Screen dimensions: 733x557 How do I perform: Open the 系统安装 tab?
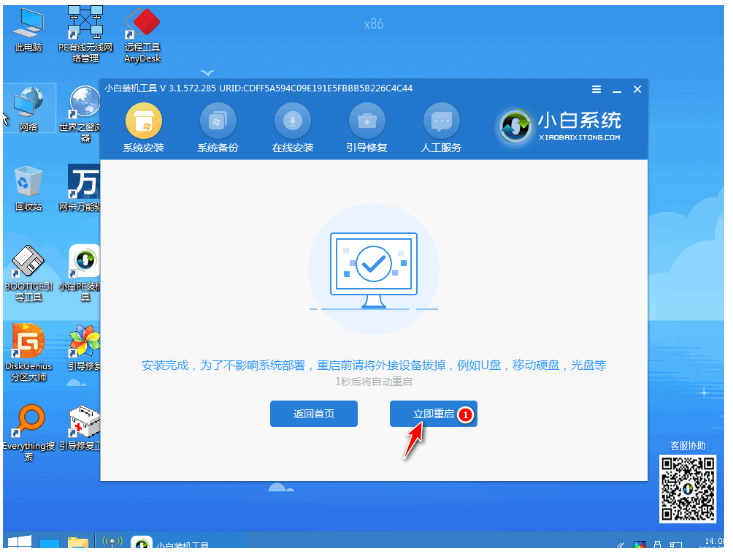pos(144,128)
